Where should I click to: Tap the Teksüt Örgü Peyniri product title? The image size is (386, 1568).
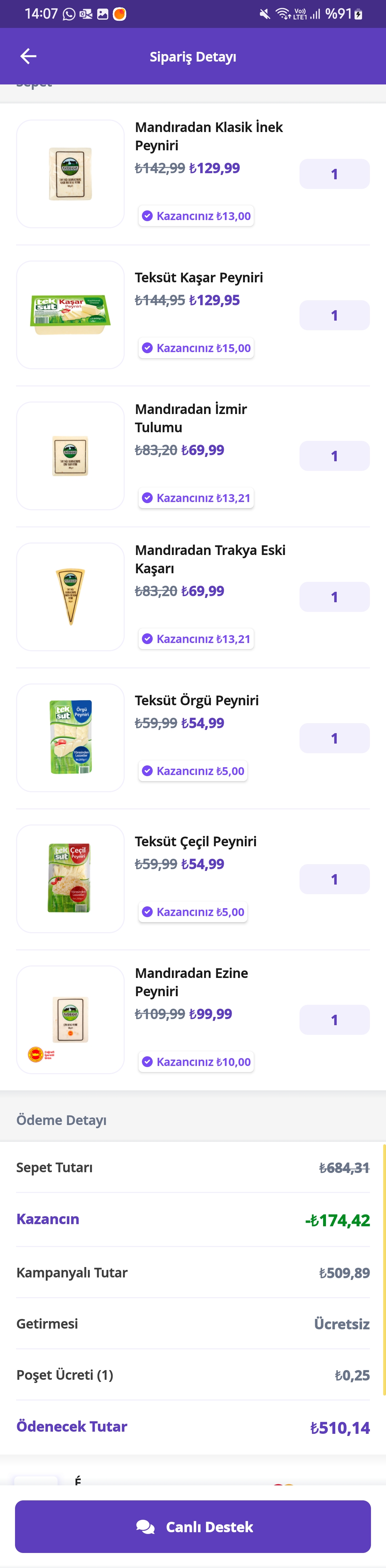pyautogui.click(x=197, y=700)
